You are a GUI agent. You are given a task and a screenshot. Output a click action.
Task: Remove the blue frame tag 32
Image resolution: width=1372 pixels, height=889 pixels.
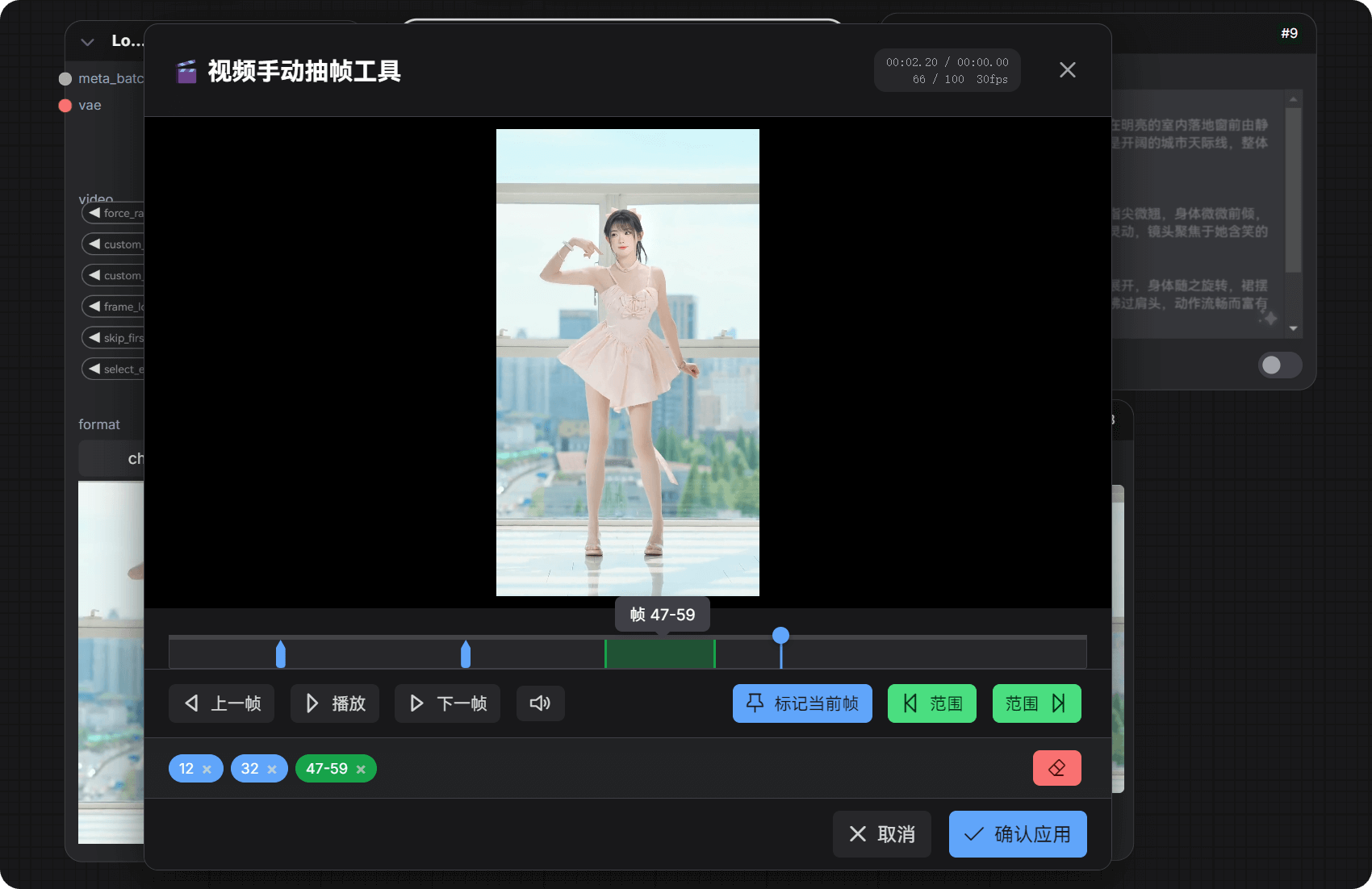273,768
